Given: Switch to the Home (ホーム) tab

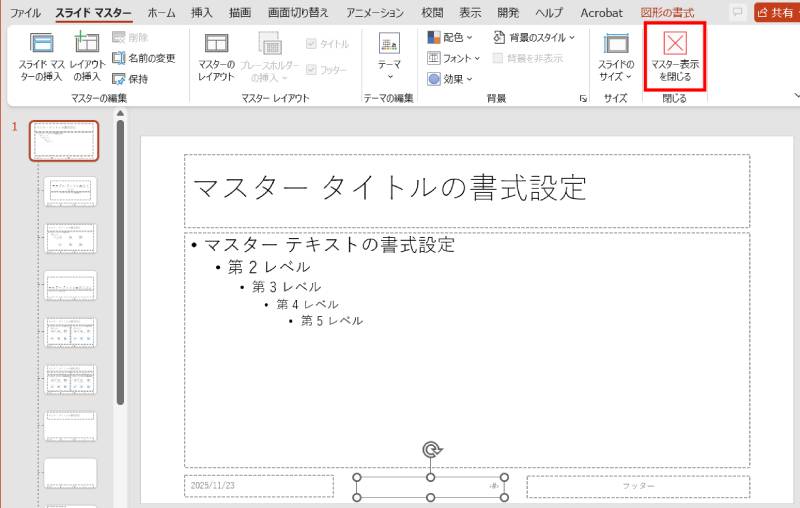Looking at the screenshot, I should (161, 13).
